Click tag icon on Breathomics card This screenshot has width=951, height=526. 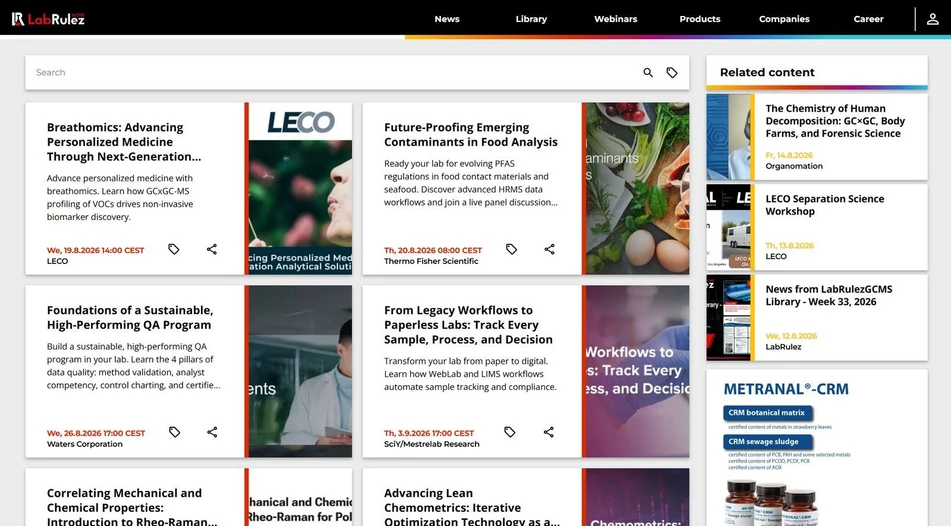coord(173,249)
